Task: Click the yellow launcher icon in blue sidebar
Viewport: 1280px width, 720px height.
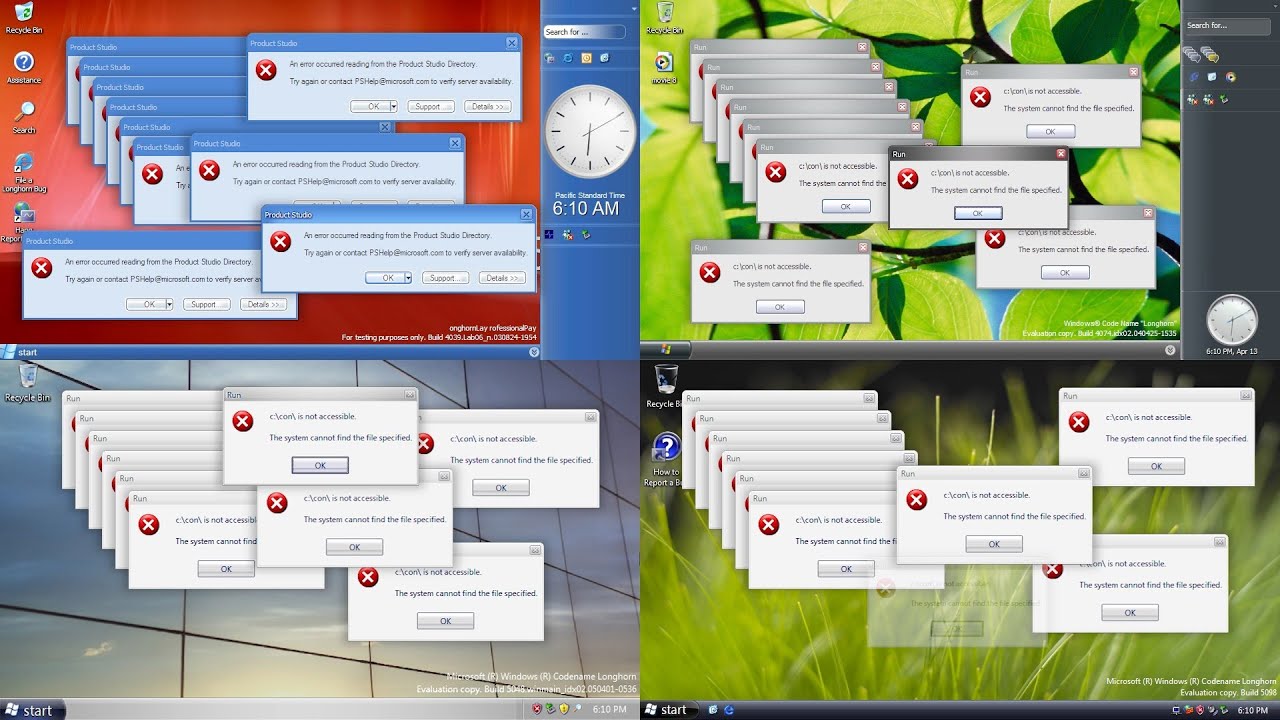Action: [x=586, y=58]
